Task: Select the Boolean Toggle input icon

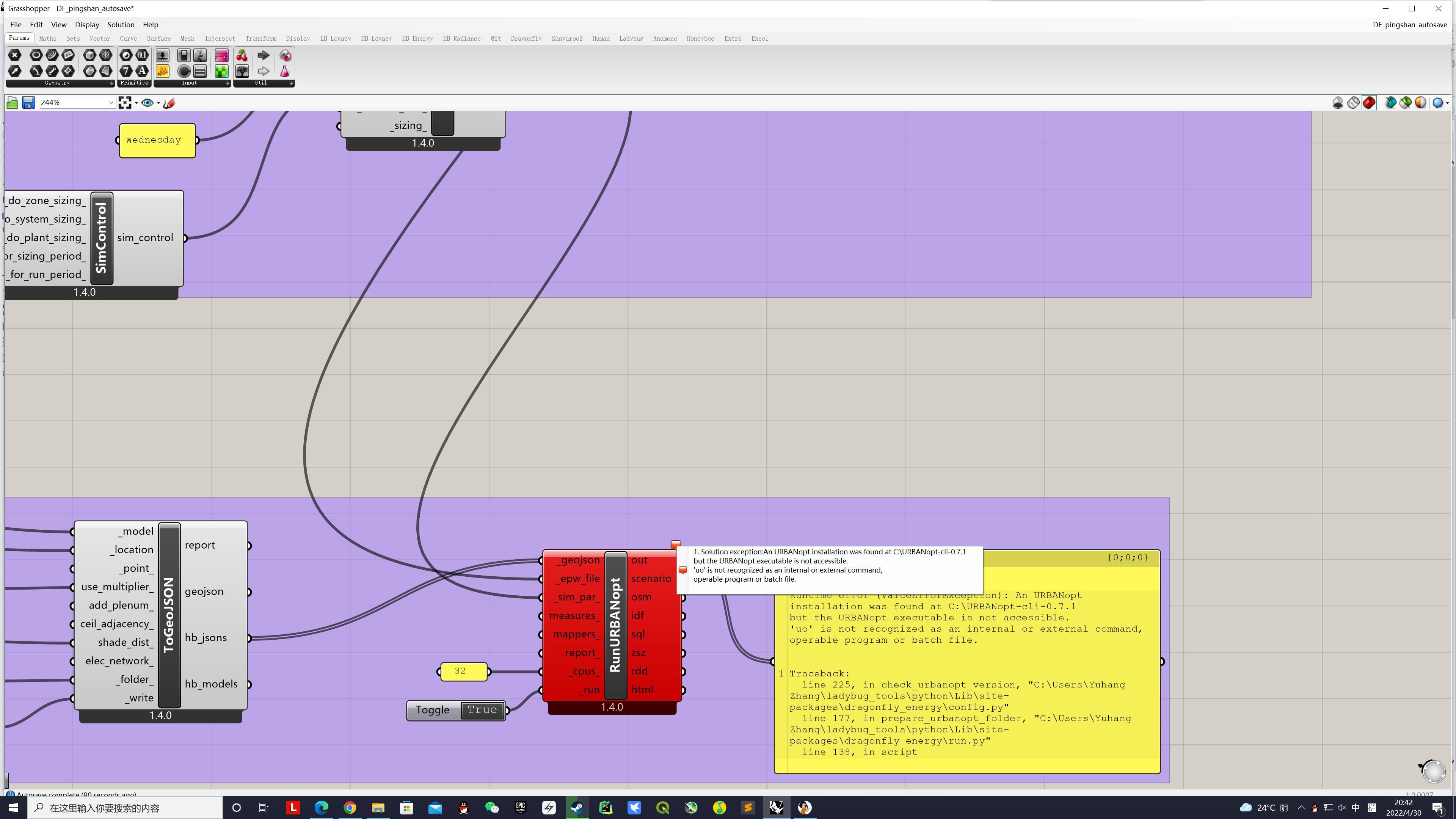Action: click(x=184, y=55)
